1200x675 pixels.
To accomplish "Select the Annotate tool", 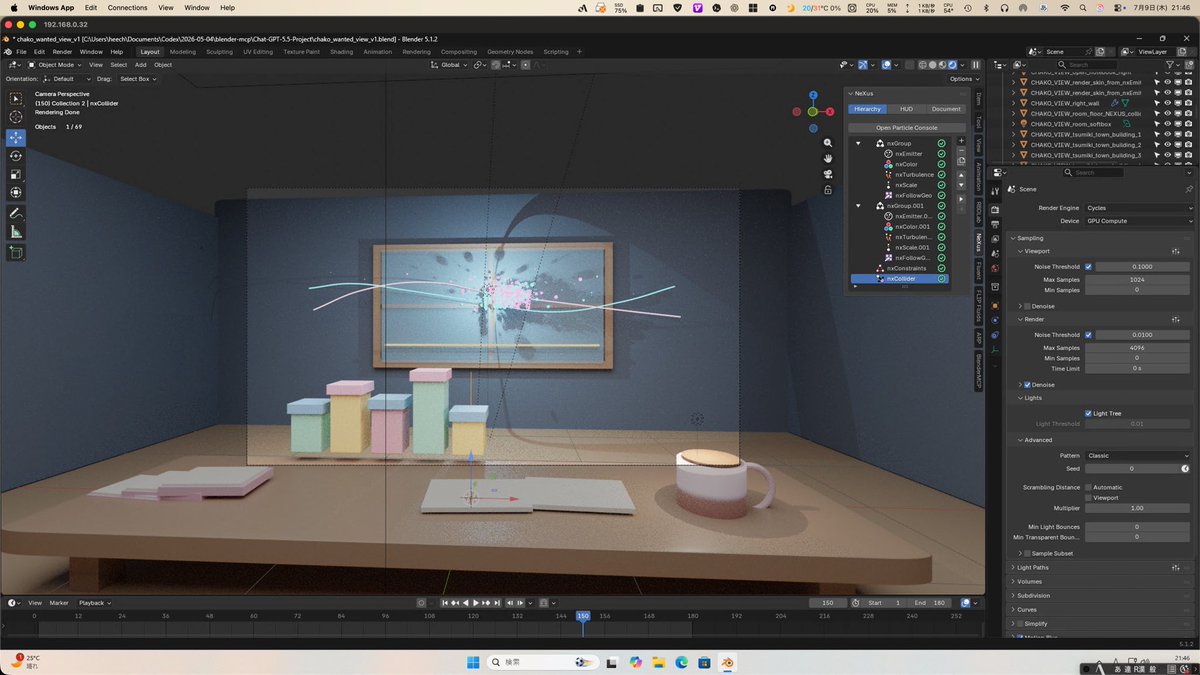I will [16, 213].
